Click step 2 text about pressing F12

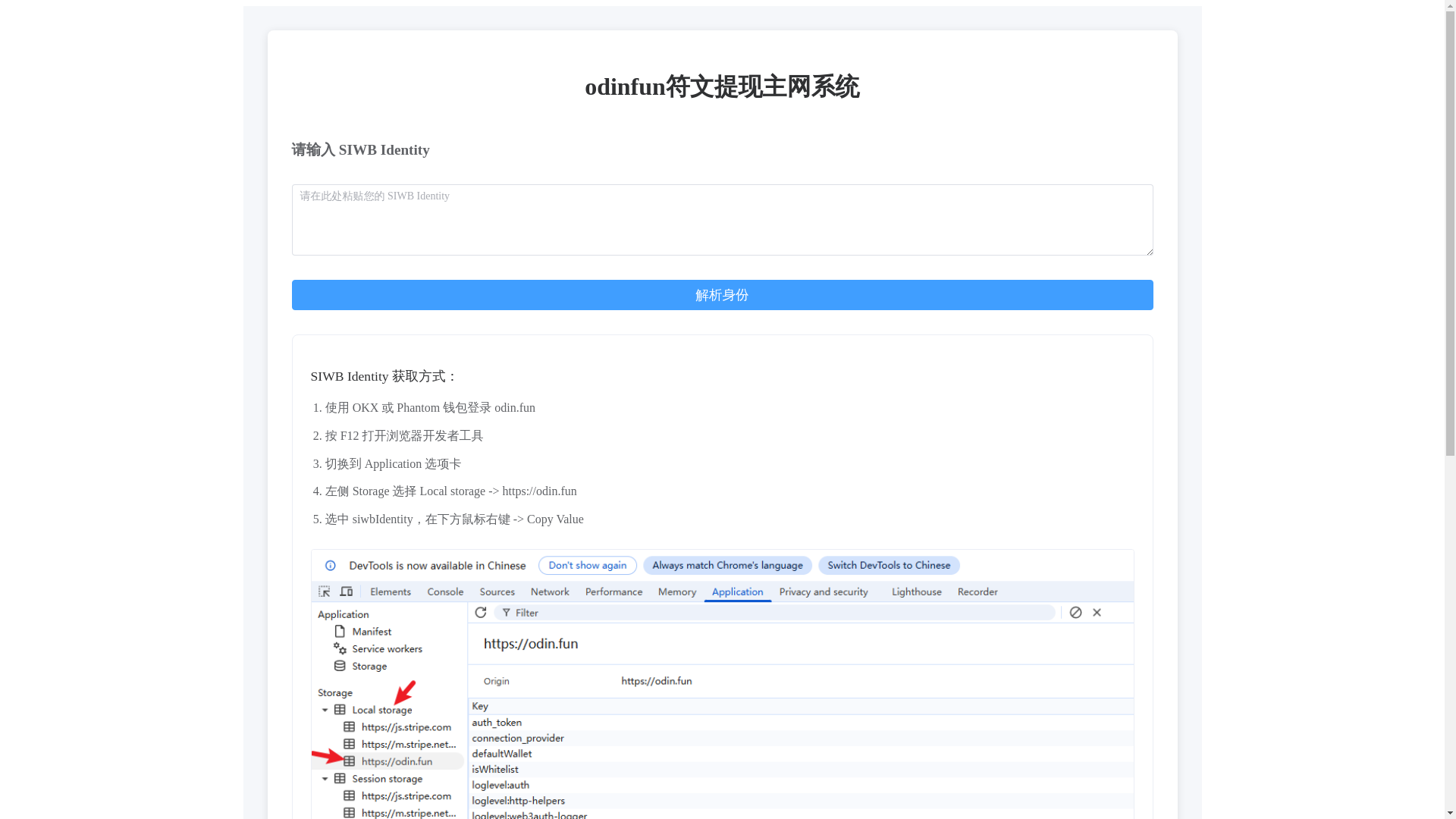pyautogui.click(x=403, y=436)
